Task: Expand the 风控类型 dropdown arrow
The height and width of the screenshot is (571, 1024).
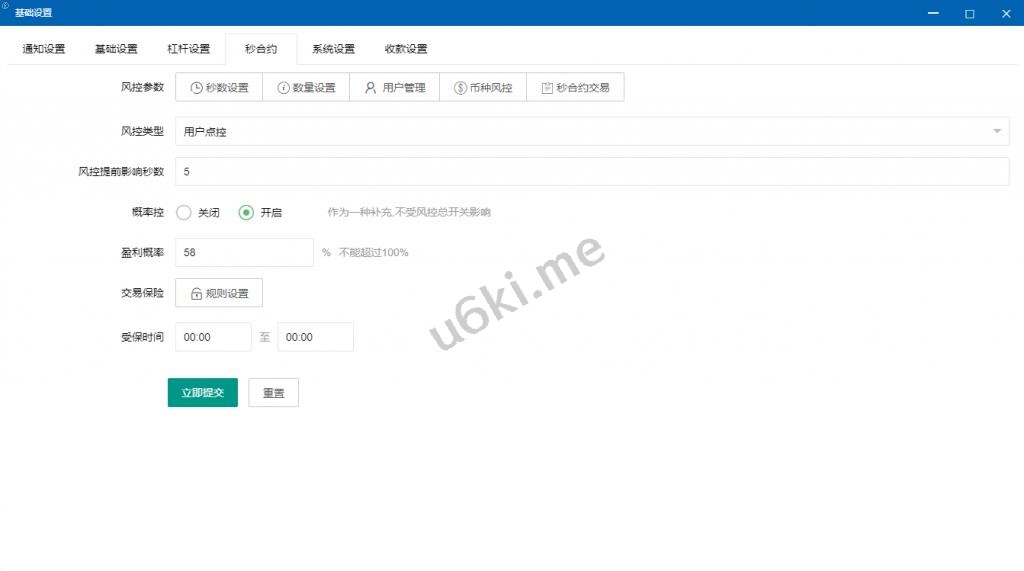Action: pos(996,131)
